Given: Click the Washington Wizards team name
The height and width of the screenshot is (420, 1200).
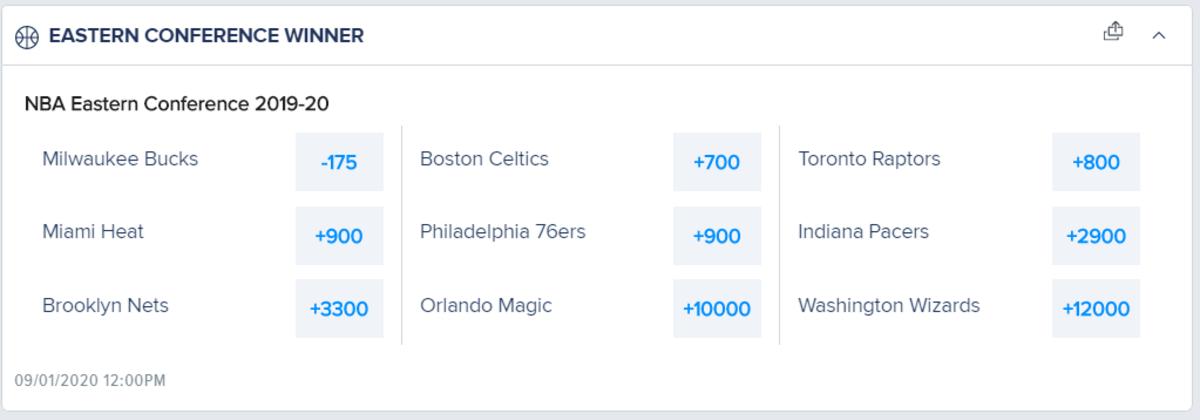Looking at the screenshot, I should click(x=889, y=306).
